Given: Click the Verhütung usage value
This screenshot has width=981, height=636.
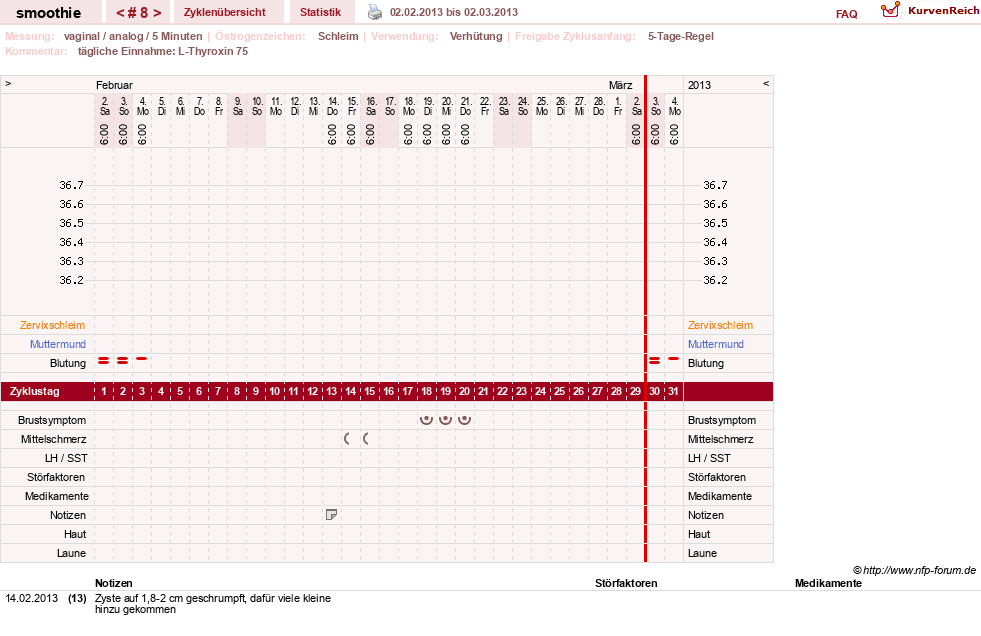Looking at the screenshot, I should [x=476, y=36].
